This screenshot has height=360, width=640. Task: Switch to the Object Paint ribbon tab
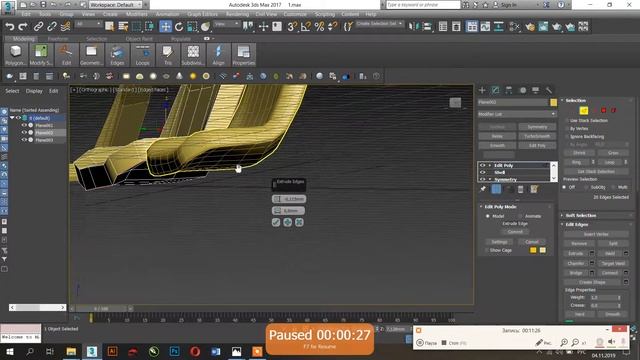[x=139, y=39]
